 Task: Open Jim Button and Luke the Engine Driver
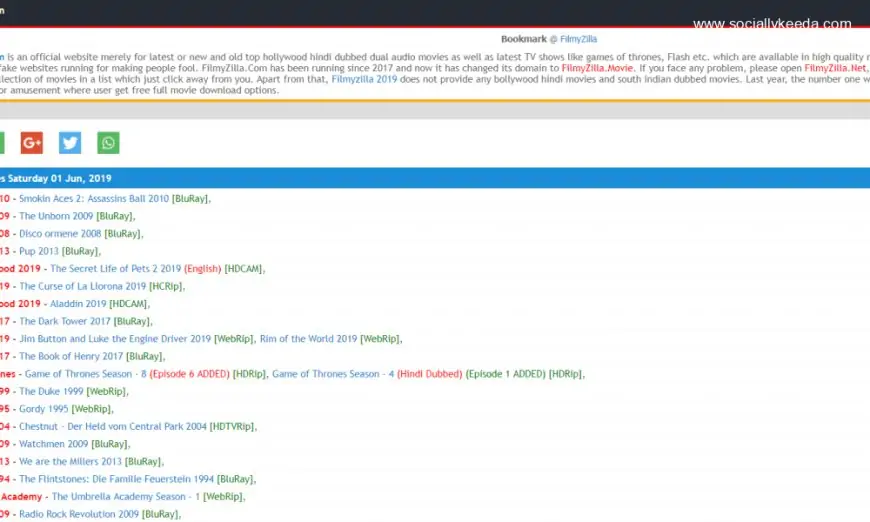point(115,339)
